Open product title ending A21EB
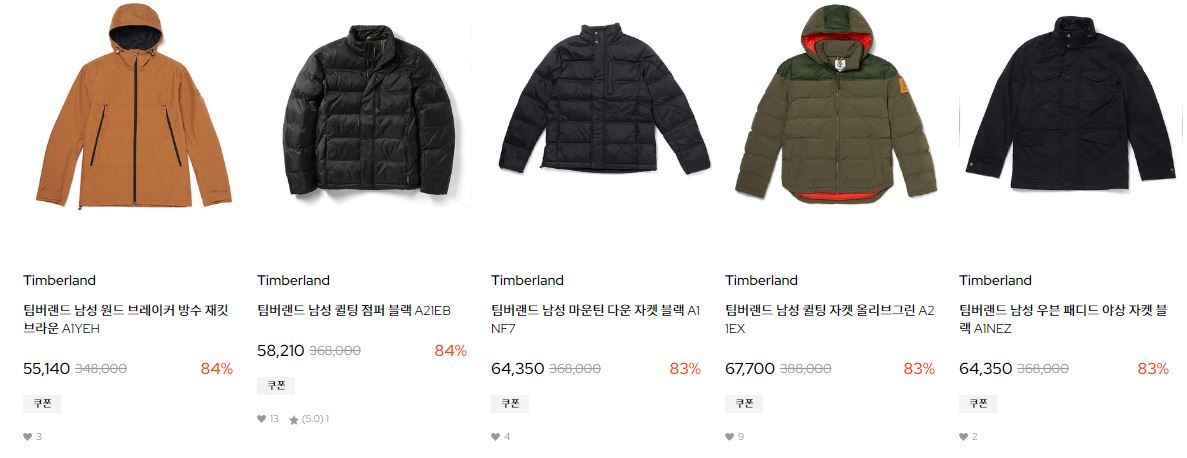1187x458 pixels. pos(354,310)
